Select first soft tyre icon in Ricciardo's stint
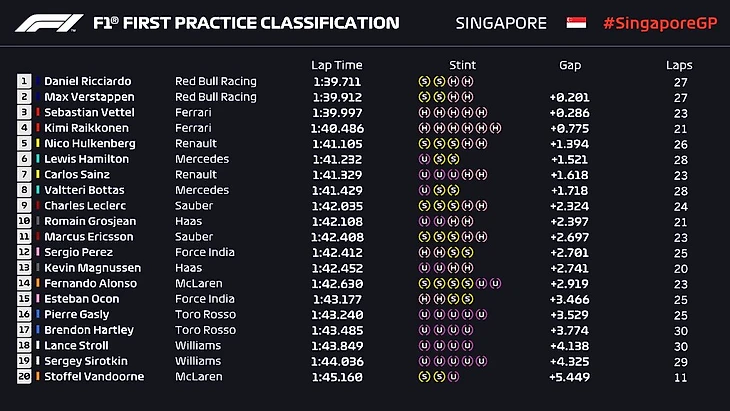 pyautogui.click(x=424, y=81)
